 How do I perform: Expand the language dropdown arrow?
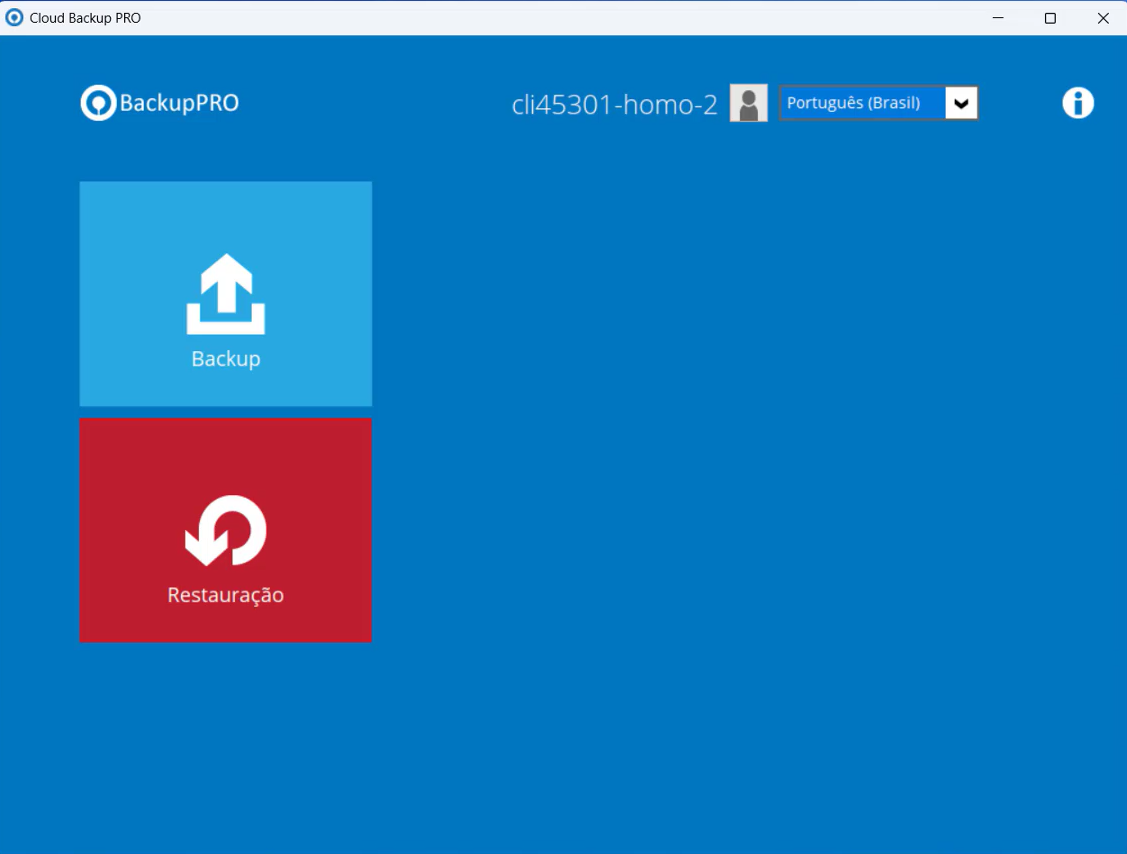click(x=961, y=103)
